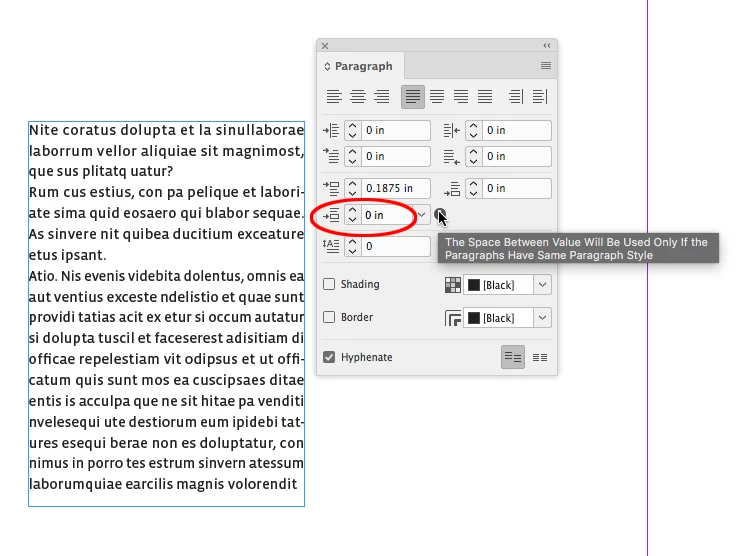This screenshot has width=739, height=556.
Task: Select Justify with last line centered
Action: click(437, 97)
